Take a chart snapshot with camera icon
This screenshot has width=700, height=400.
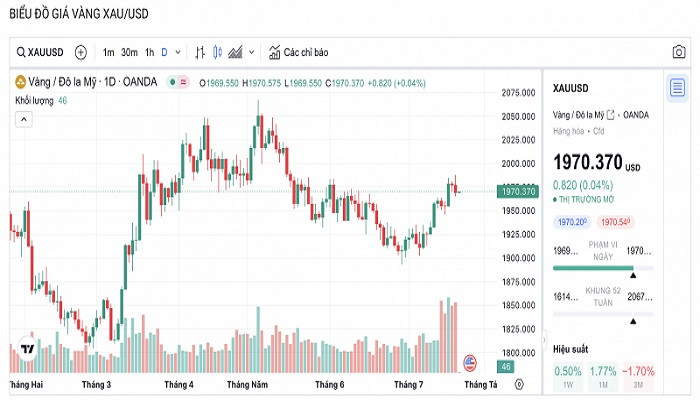(679, 52)
